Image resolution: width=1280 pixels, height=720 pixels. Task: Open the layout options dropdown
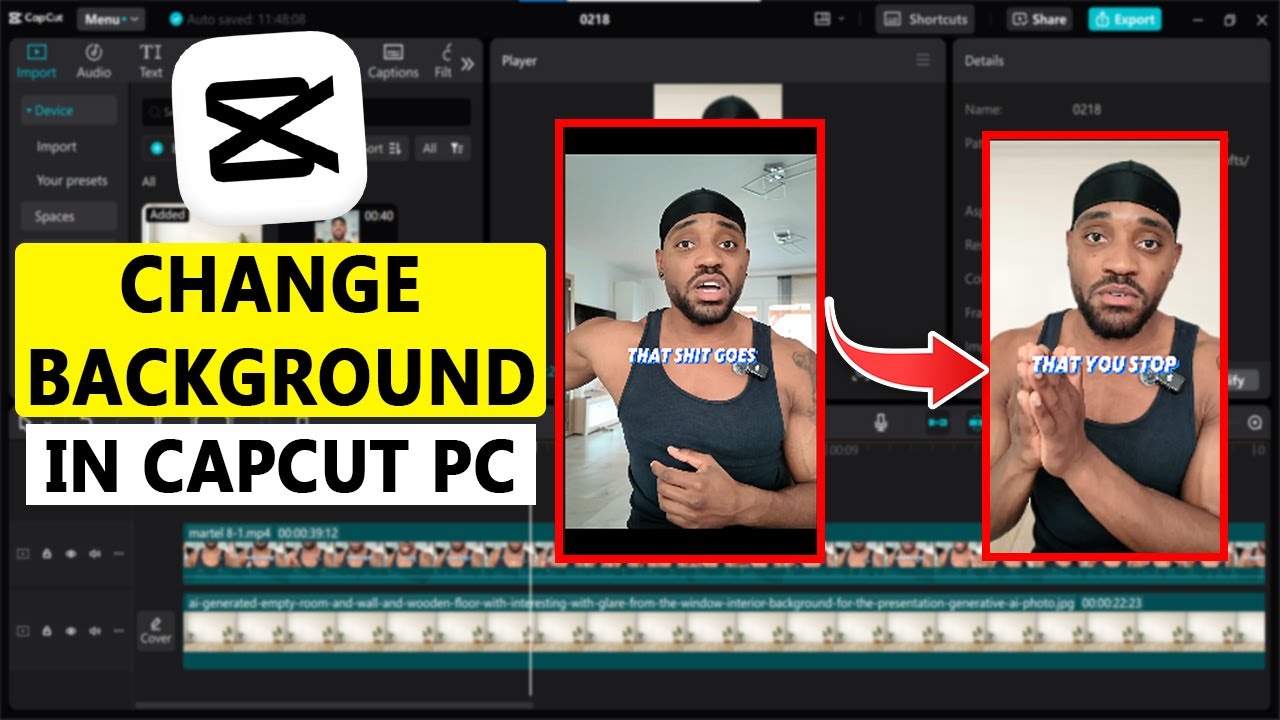[x=830, y=19]
